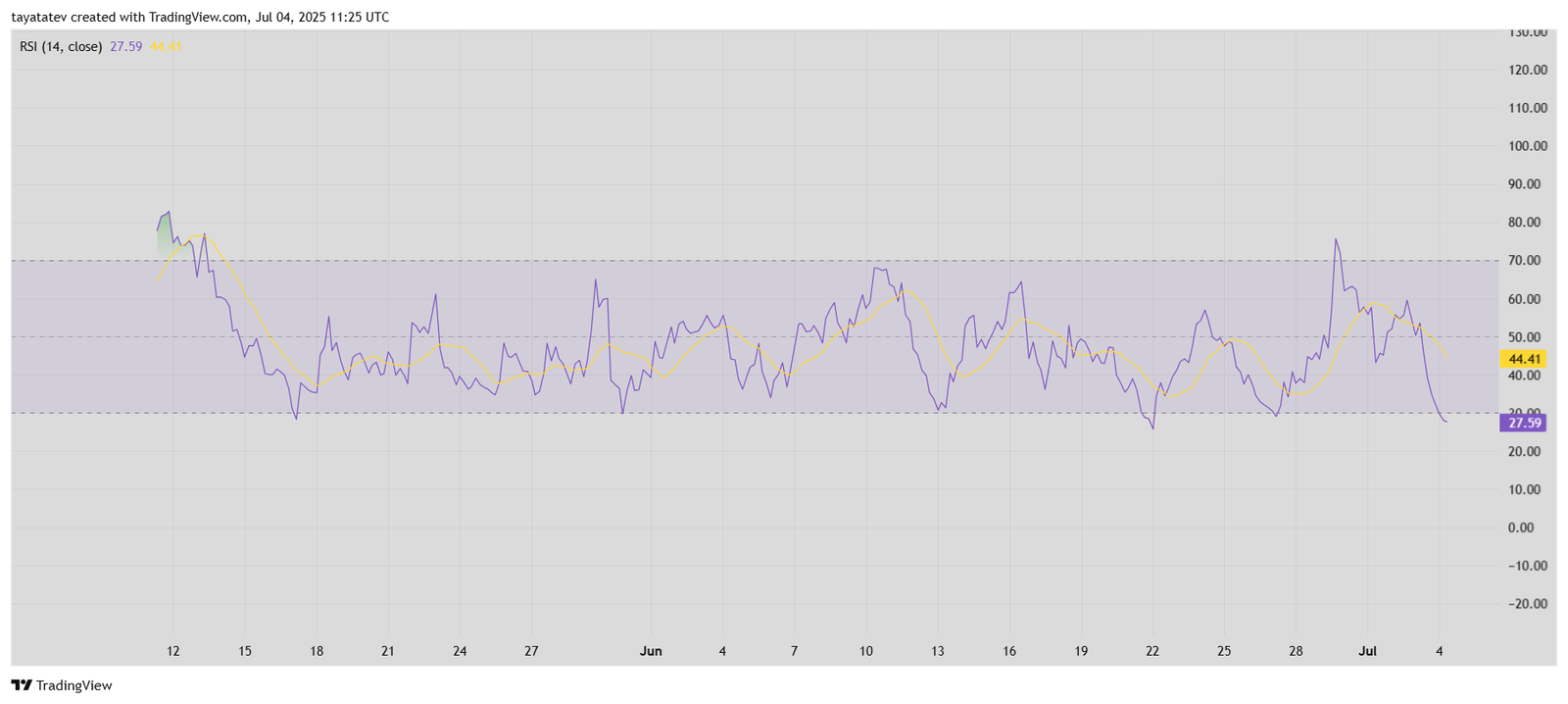Click the 12 date label on time axis
1568x704 pixels.
click(x=173, y=651)
